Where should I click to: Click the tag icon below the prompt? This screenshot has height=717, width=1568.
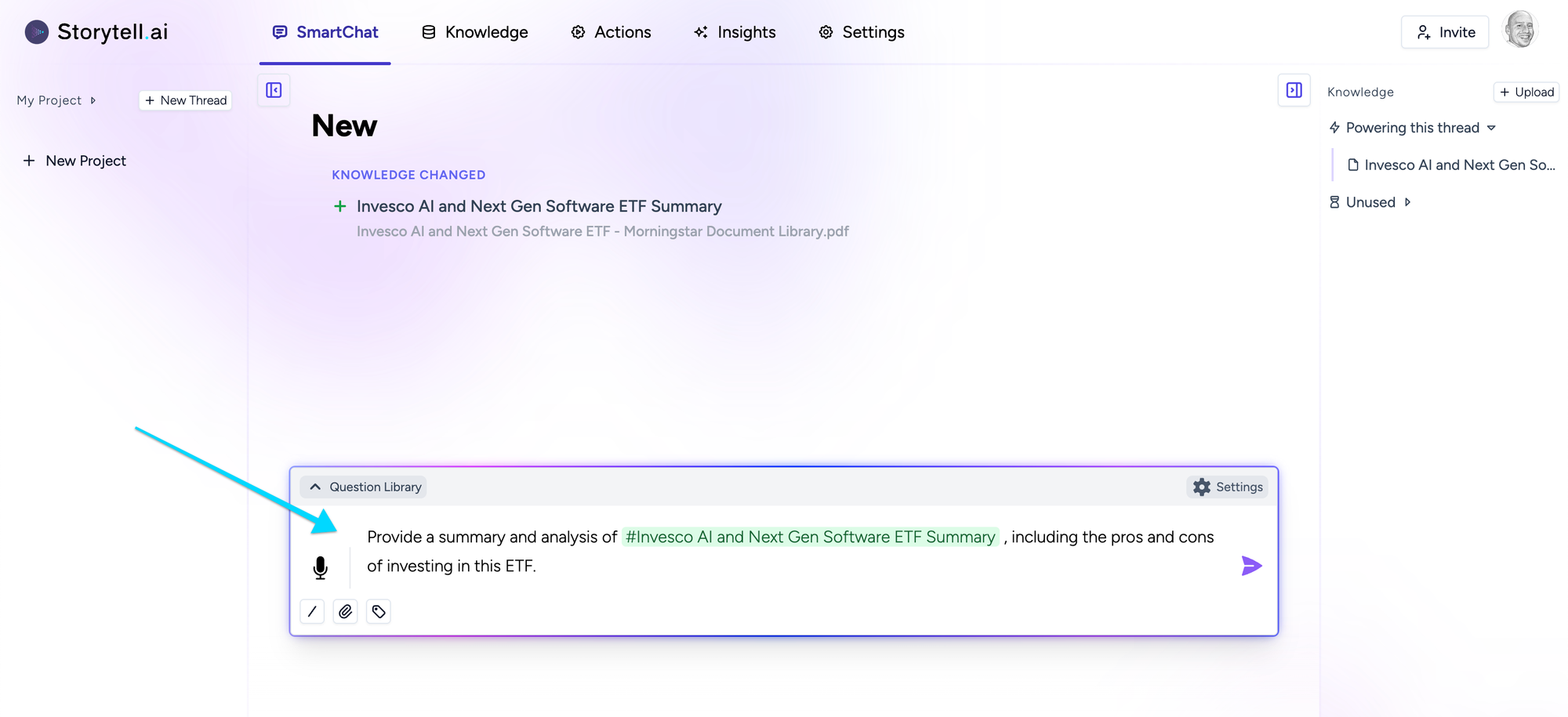tap(379, 611)
